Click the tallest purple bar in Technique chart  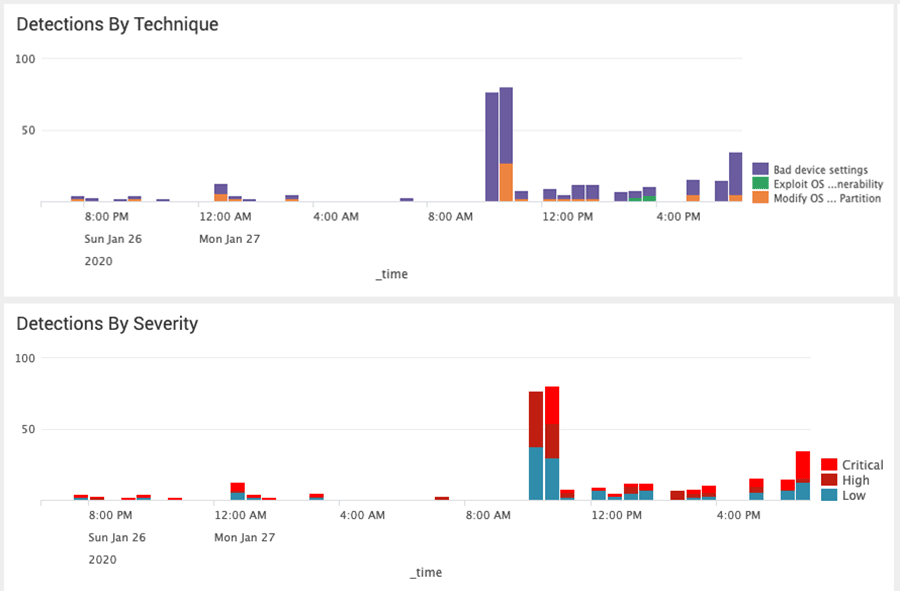[506, 125]
